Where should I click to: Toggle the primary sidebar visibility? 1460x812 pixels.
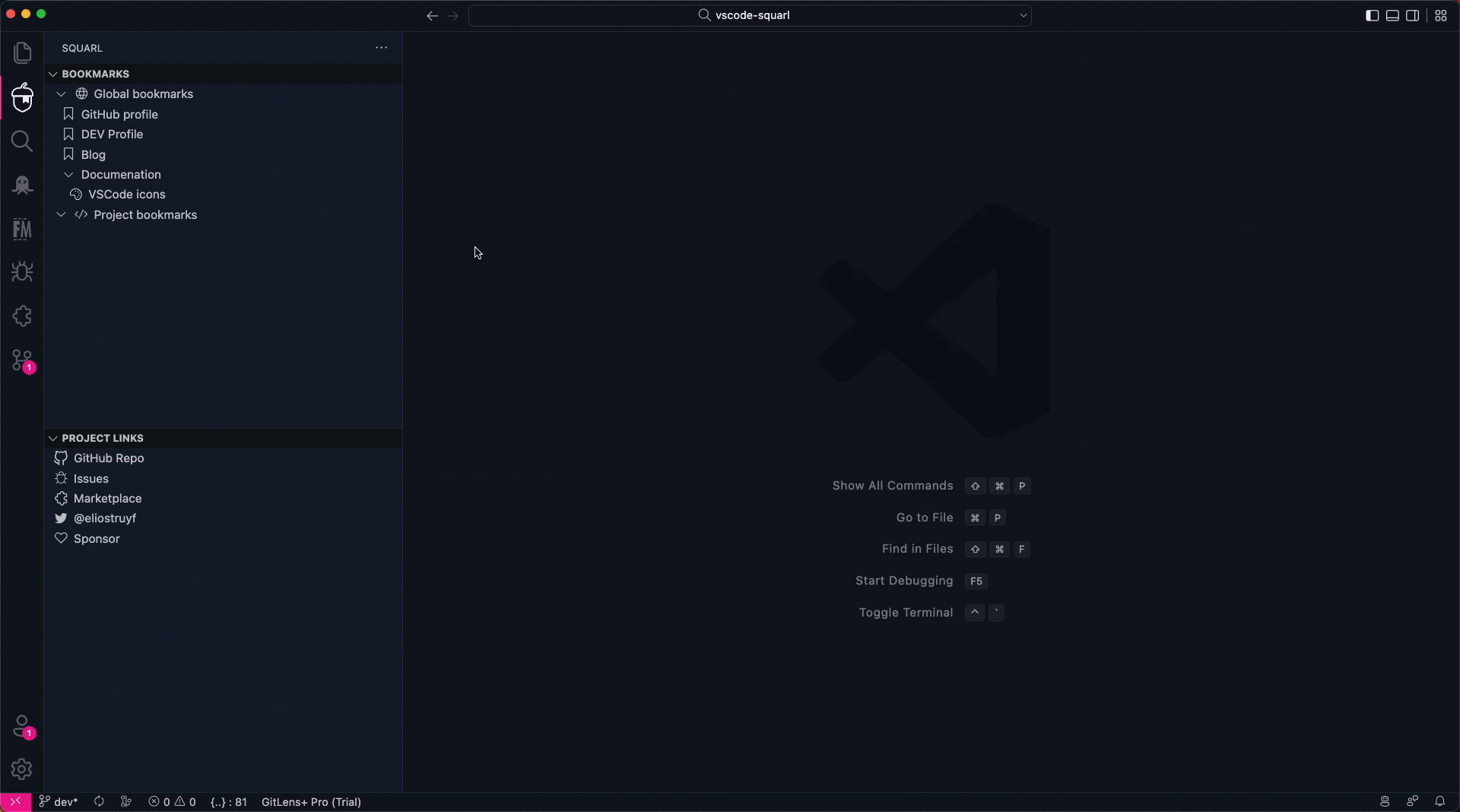point(1372,15)
